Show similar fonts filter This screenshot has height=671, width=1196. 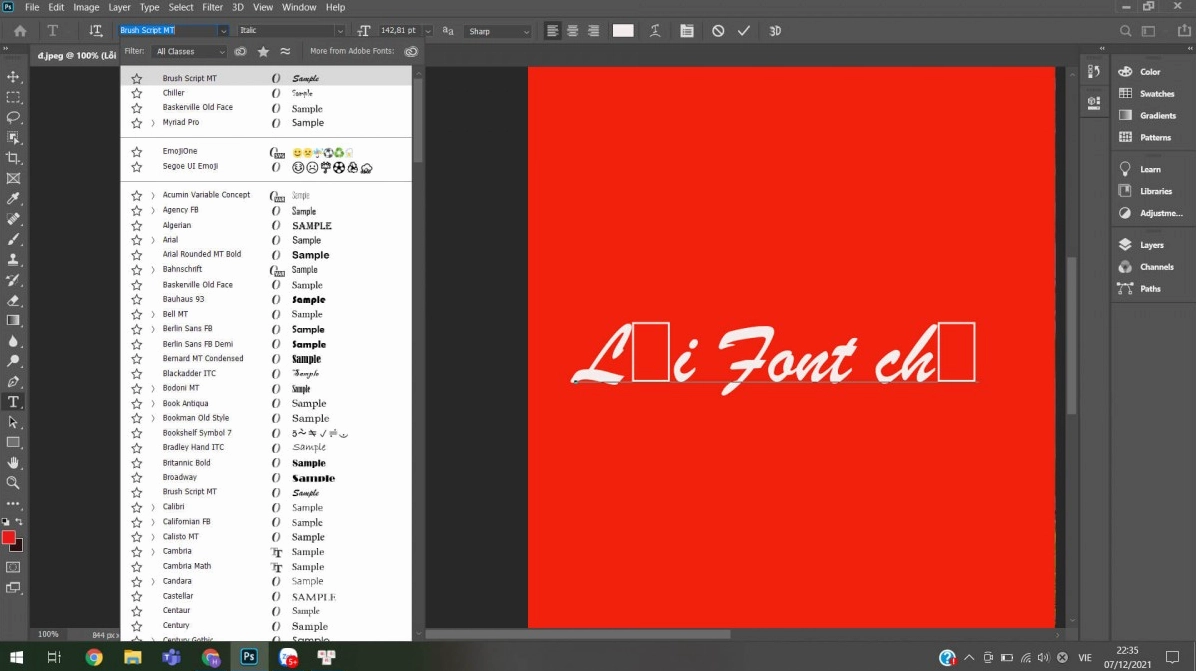point(285,52)
